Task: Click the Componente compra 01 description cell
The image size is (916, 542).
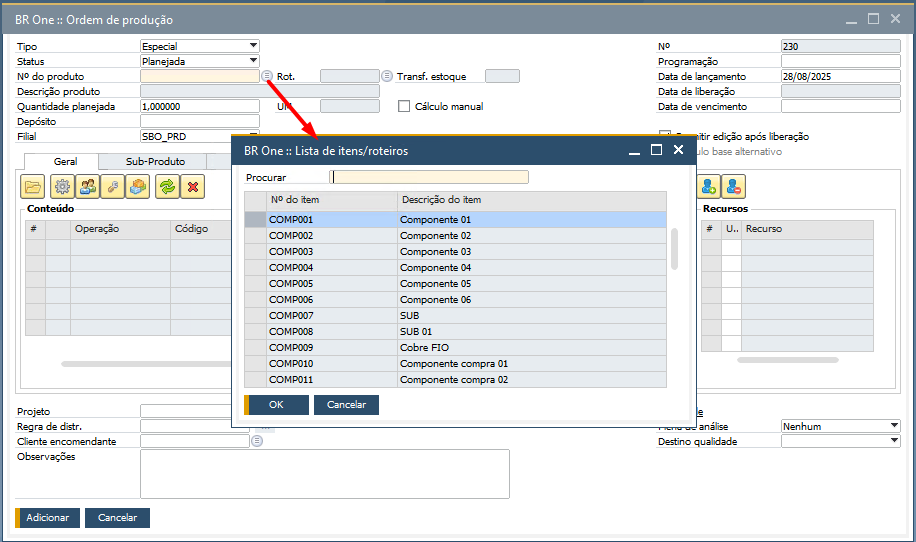Action: (532, 363)
